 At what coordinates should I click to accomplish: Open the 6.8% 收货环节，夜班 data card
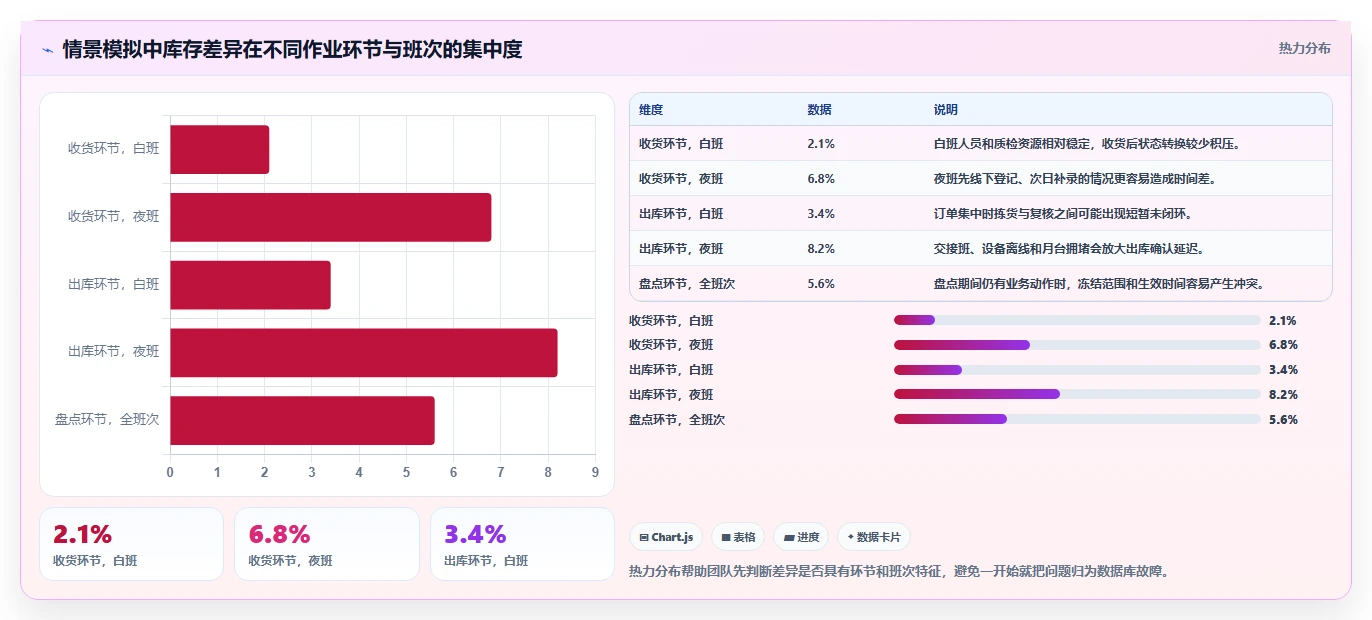coord(327,544)
